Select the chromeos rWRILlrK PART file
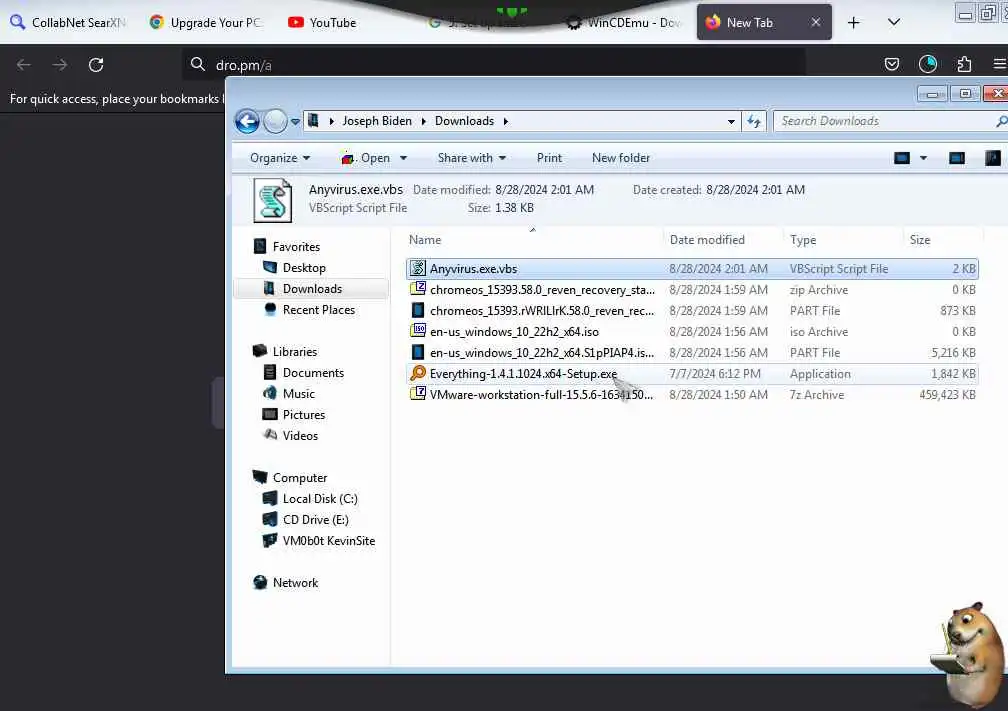Viewport: 1008px width, 711px height. (x=692, y=310)
